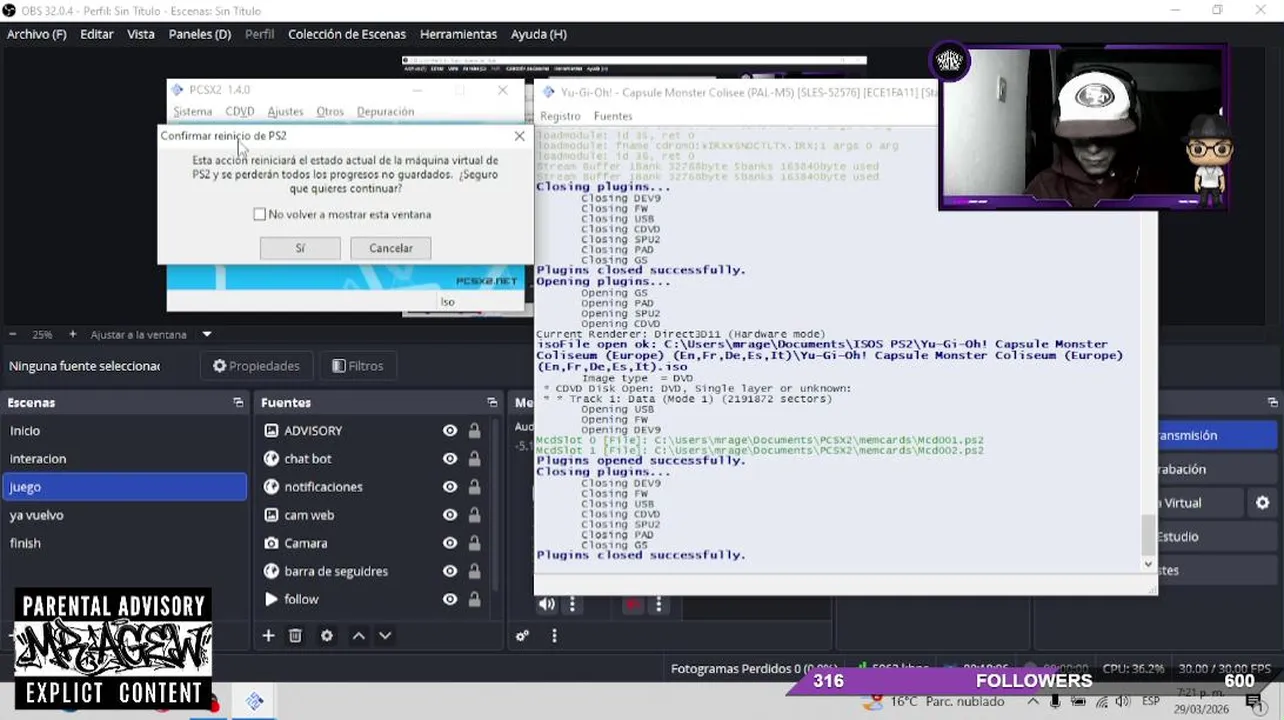The height and width of the screenshot is (720, 1284).
Task: Pop out the Escenas dock
Action: (238, 402)
